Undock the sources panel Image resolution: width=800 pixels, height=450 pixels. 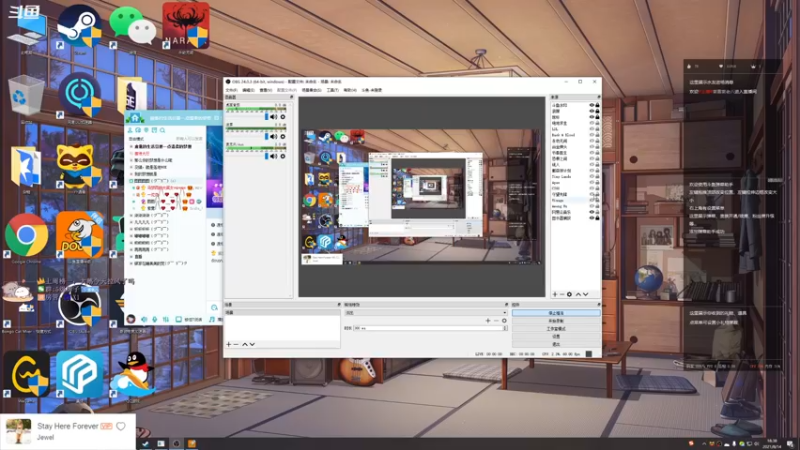click(x=598, y=97)
